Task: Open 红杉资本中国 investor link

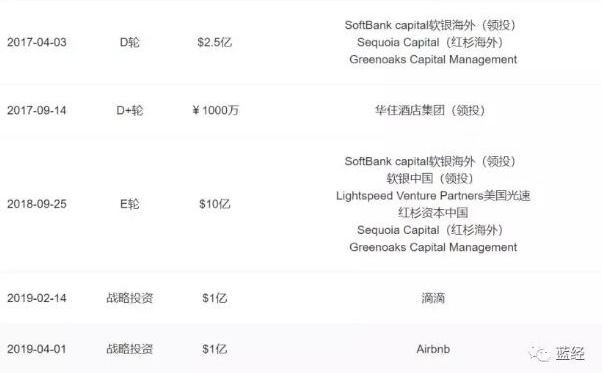Action: tap(433, 213)
